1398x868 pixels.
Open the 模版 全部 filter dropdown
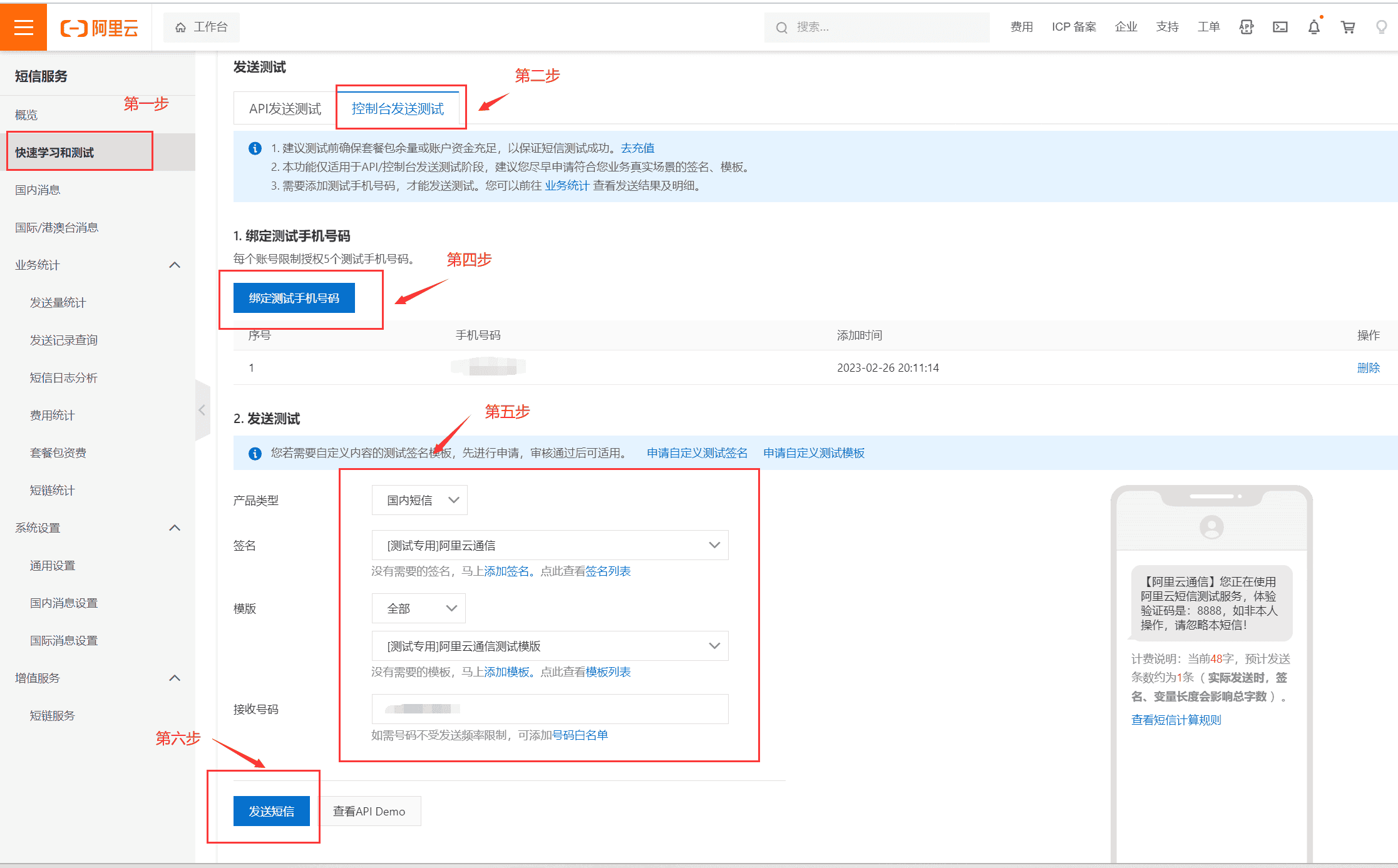pos(418,608)
